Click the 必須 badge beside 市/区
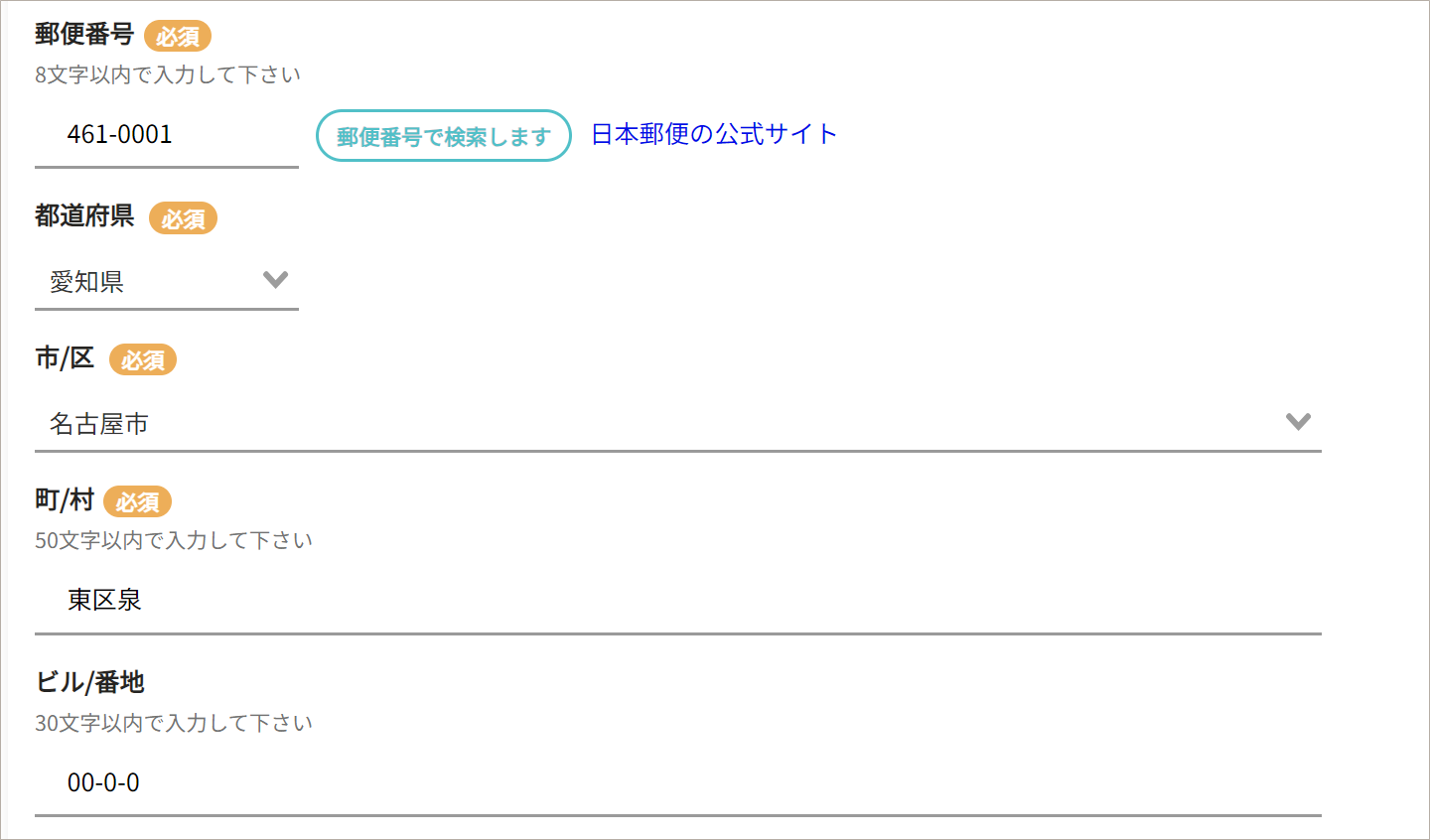 [x=143, y=360]
